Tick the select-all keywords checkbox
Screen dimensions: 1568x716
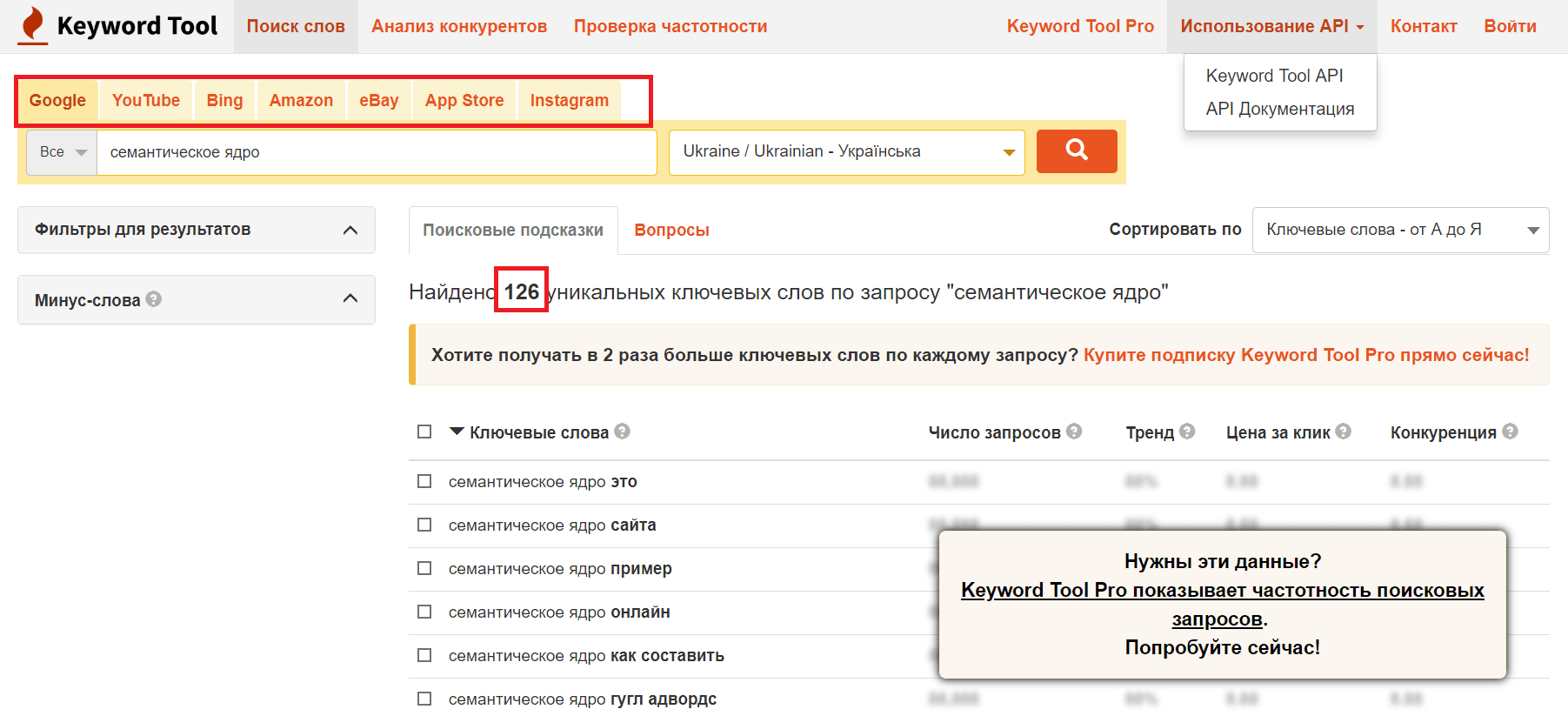[424, 432]
